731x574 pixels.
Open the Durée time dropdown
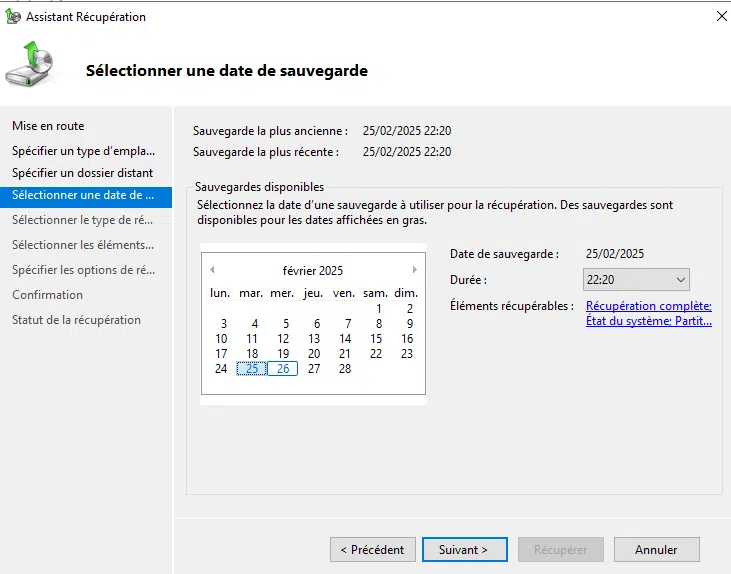pyautogui.click(x=636, y=280)
